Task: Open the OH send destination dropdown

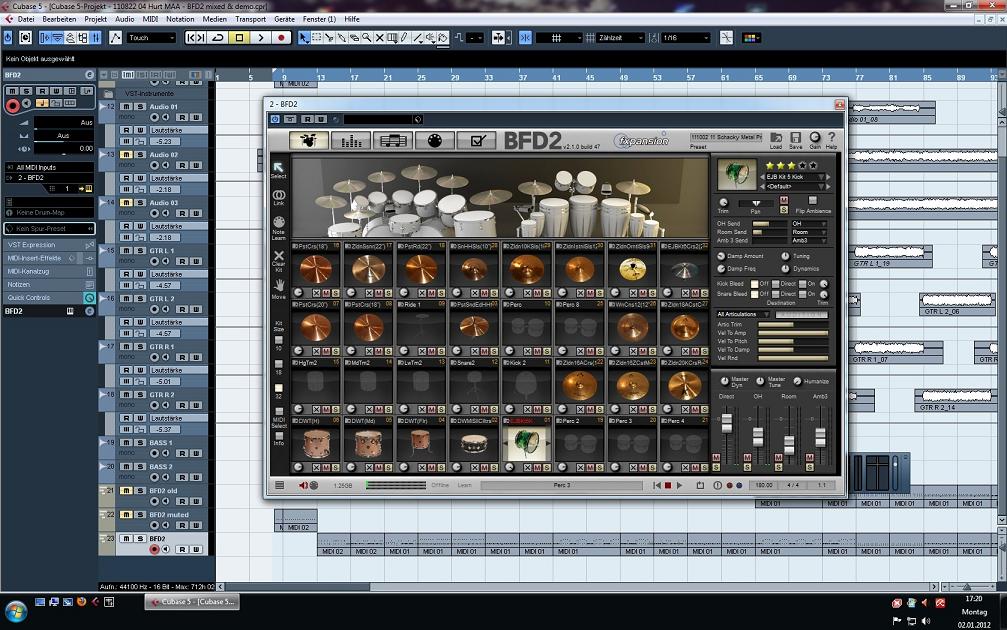Action: tap(809, 223)
